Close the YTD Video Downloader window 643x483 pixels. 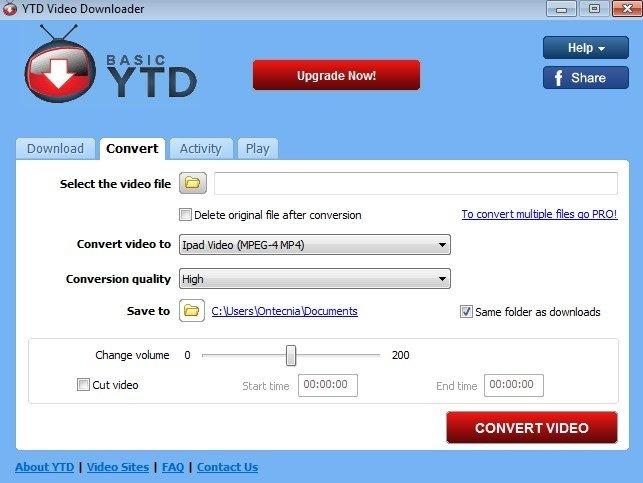pyautogui.click(x=621, y=9)
